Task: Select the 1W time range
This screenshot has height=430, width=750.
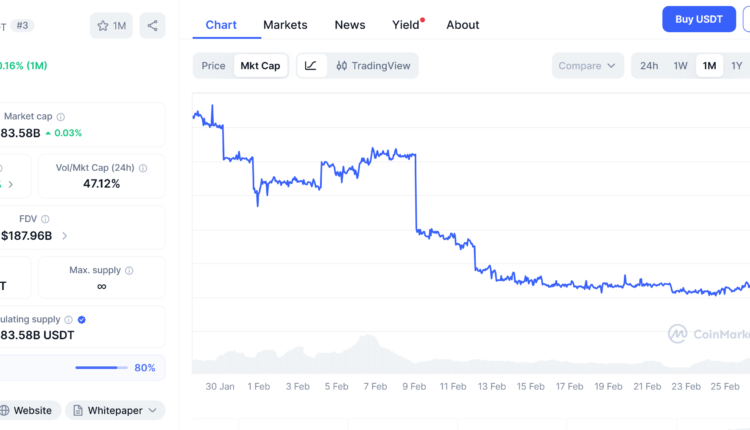Action: click(680, 66)
